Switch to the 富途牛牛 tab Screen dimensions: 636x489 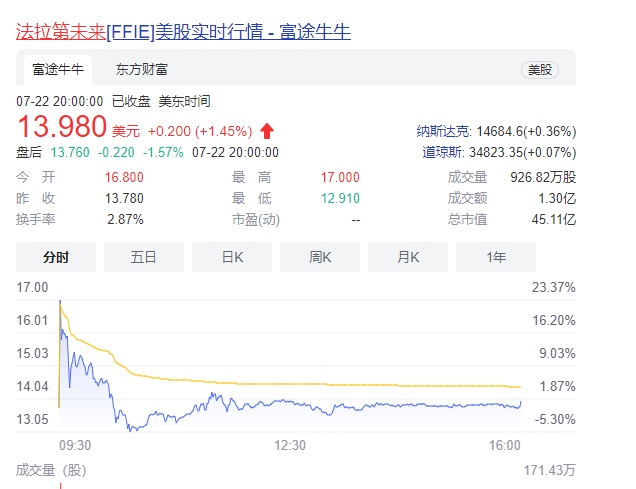58,70
